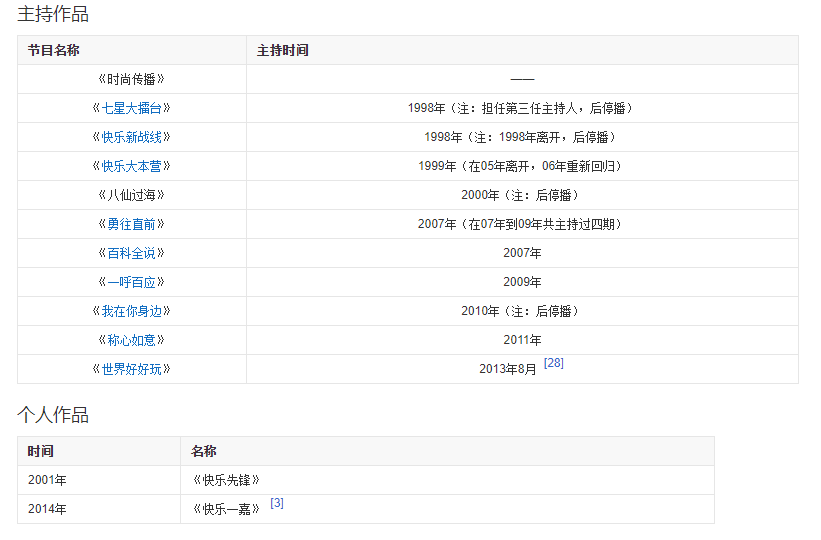Go to the 称心如意 link
Viewport: 821px width, 540px height.
[131, 340]
